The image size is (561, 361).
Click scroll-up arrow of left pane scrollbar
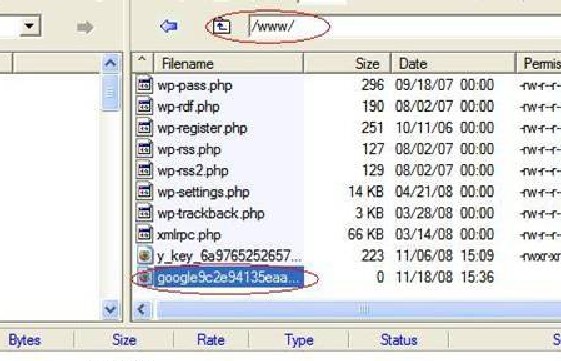(x=110, y=63)
